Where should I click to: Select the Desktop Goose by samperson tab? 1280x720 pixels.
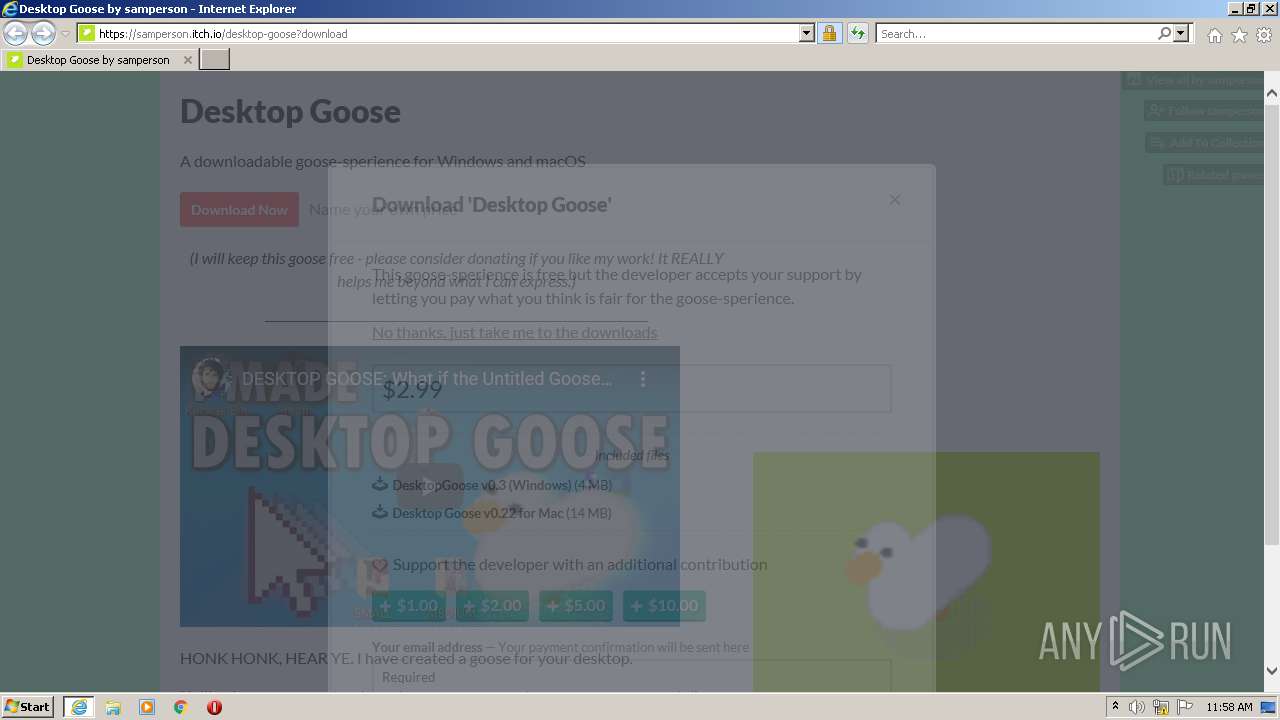(98, 60)
